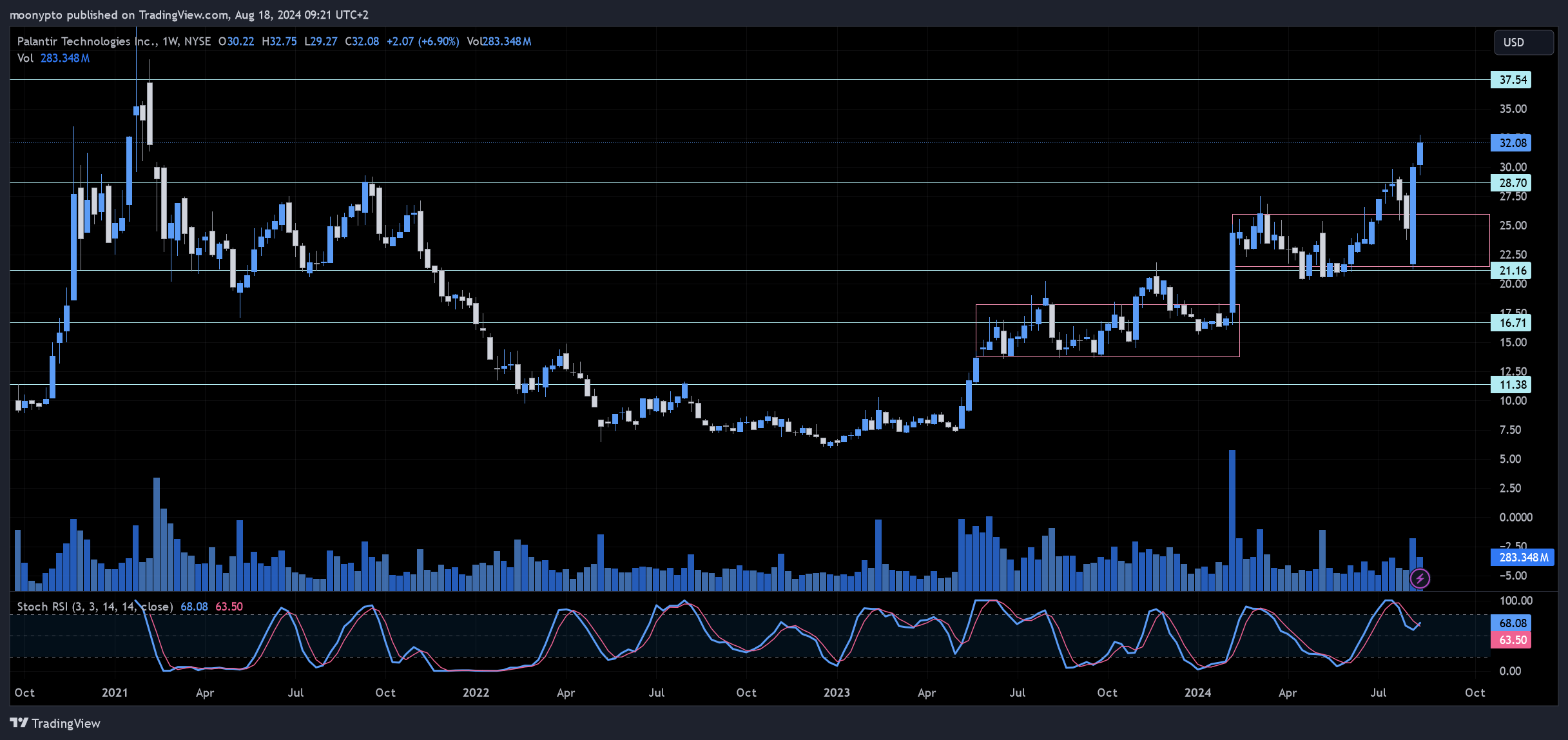Select the Palantir Technologies Inc. symbol title
Image resolution: width=1568 pixels, height=740 pixels.
(x=86, y=41)
